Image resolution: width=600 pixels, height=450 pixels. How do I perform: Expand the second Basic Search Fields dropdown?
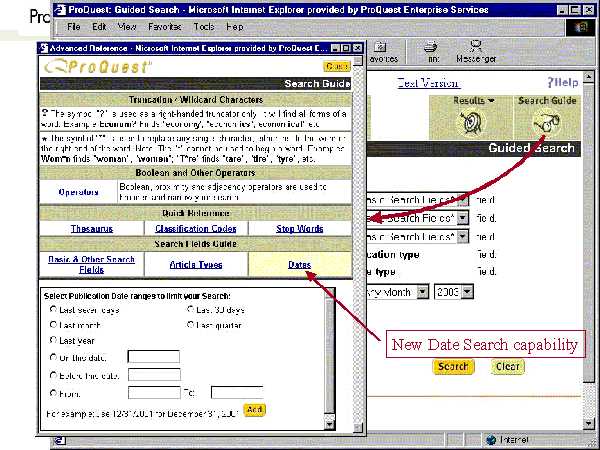pyautogui.click(x=463, y=218)
